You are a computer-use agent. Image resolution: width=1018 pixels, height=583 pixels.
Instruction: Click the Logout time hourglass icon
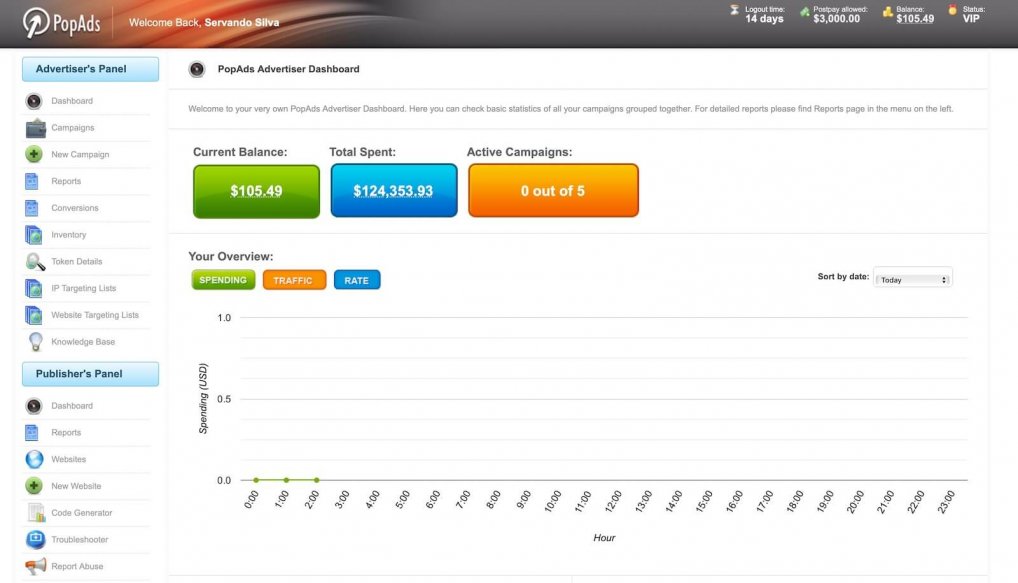[734, 10]
